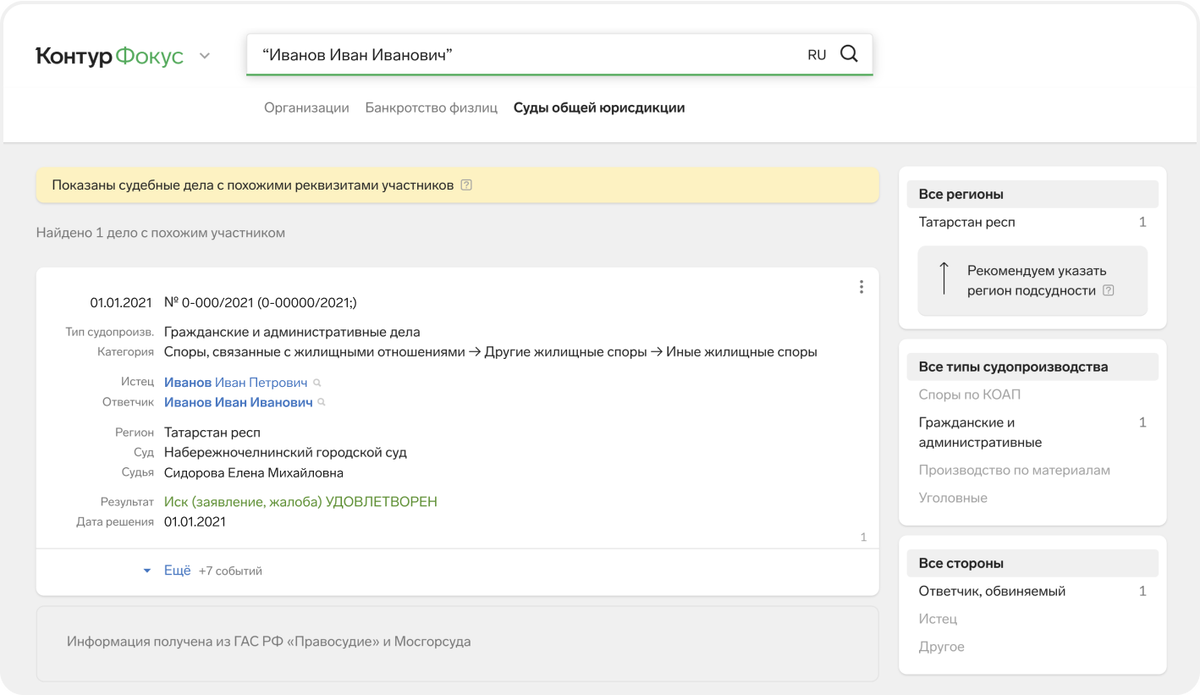The height and width of the screenshot is (695, 1200).
Task: Filter by Гражданские и административные type
Action: (x=980, y=432)
